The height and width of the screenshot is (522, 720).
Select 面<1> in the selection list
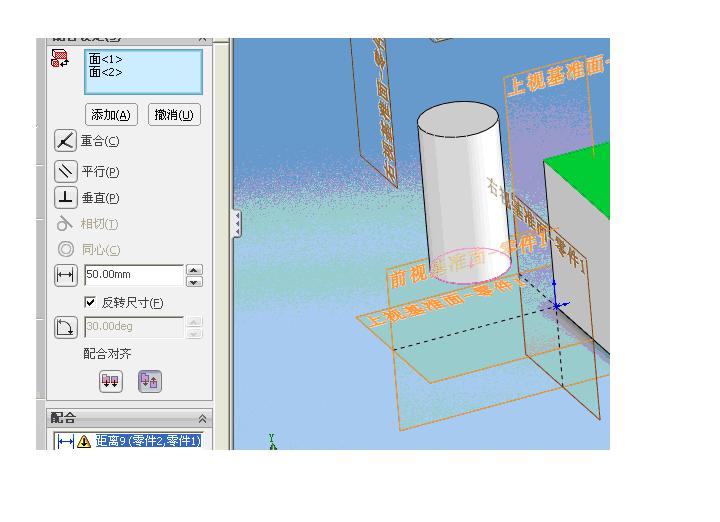(105, 59)
